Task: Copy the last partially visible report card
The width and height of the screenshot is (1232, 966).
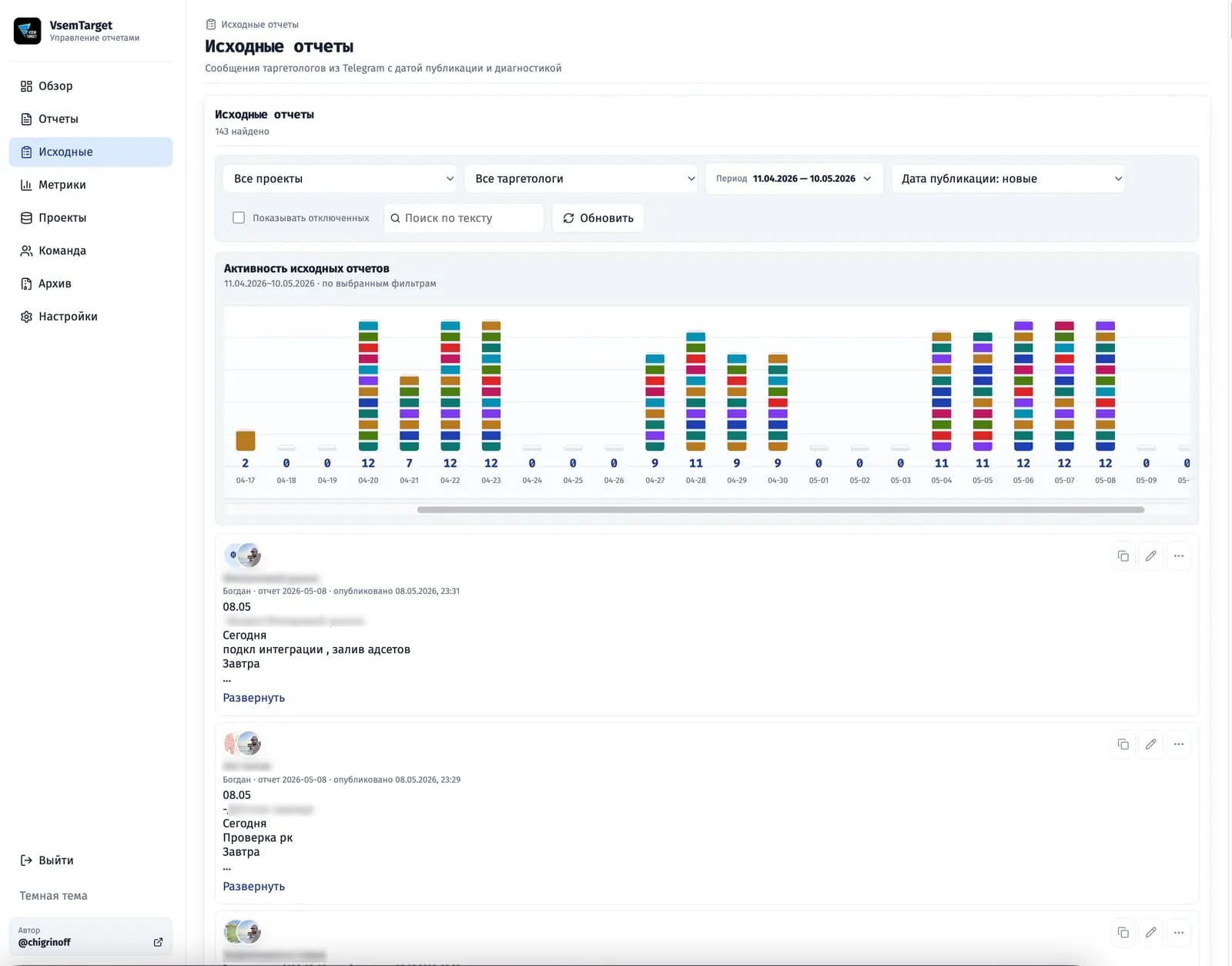Action: (x=1123, y=933)
